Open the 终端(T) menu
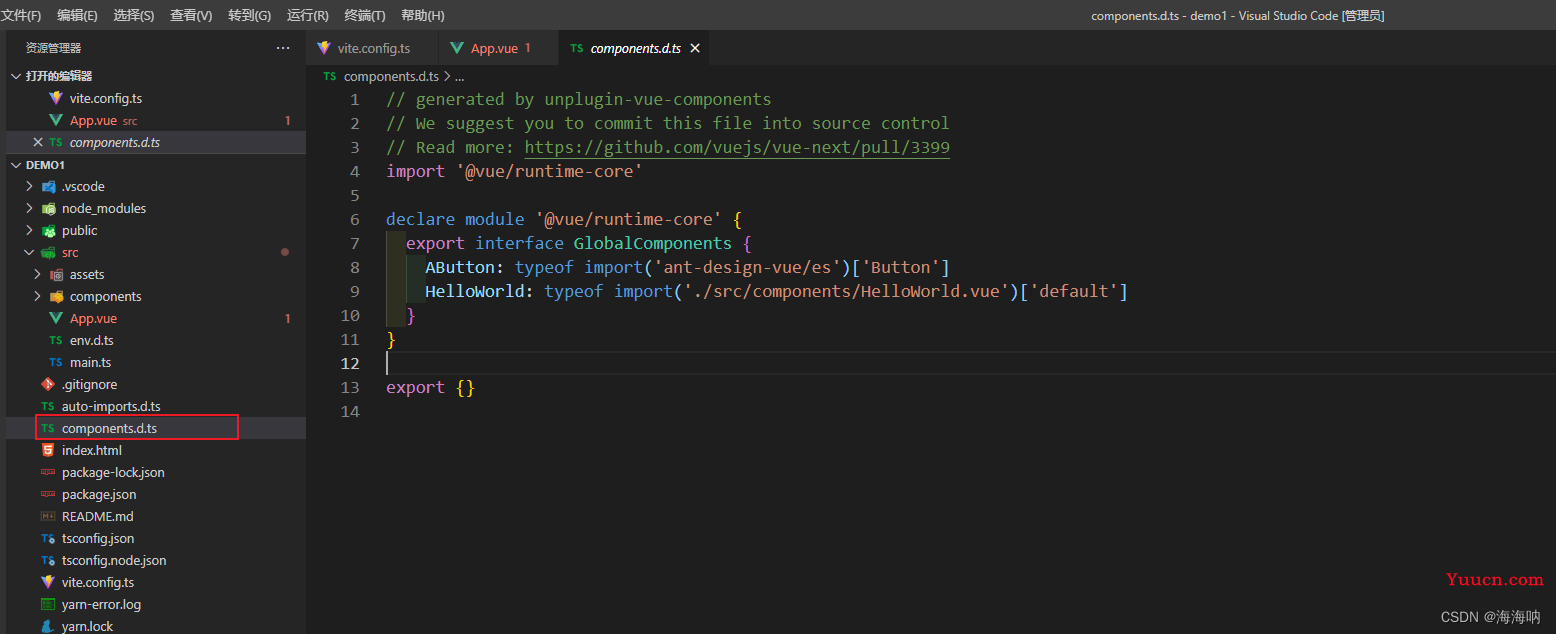The height and width of the screenshot is (634, 1556). click(365, 15)
